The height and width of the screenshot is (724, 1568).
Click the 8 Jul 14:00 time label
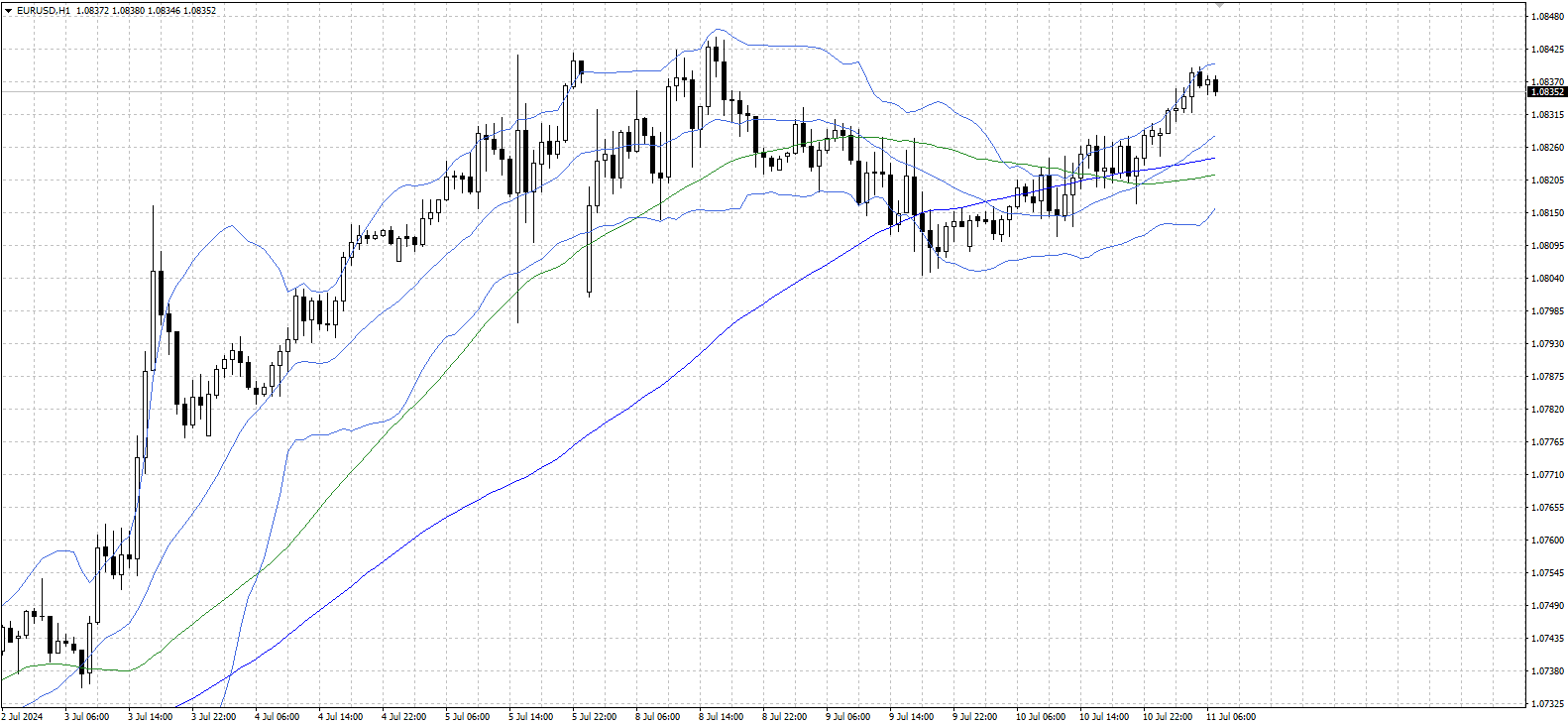(x=722, y=716)
